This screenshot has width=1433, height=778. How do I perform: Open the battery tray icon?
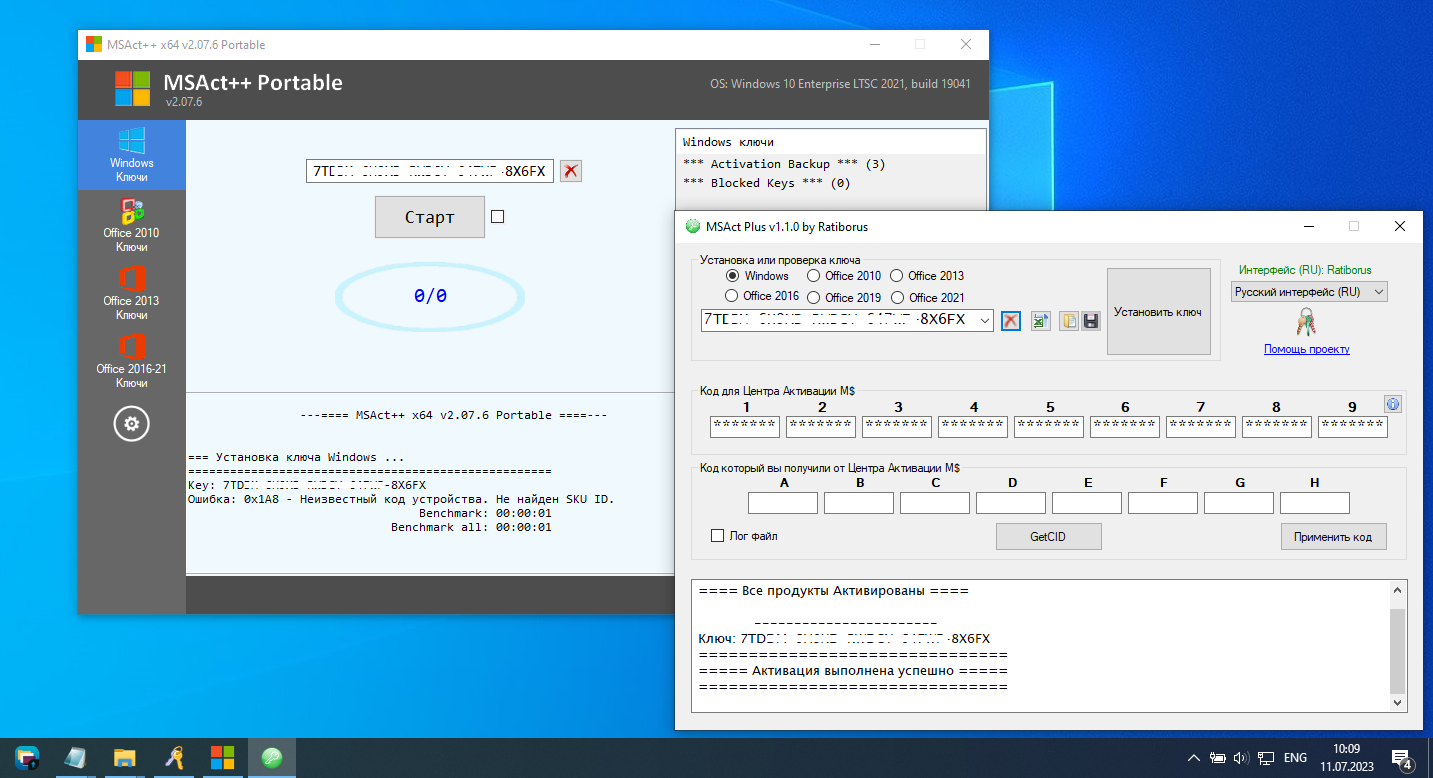[1218, 758]
